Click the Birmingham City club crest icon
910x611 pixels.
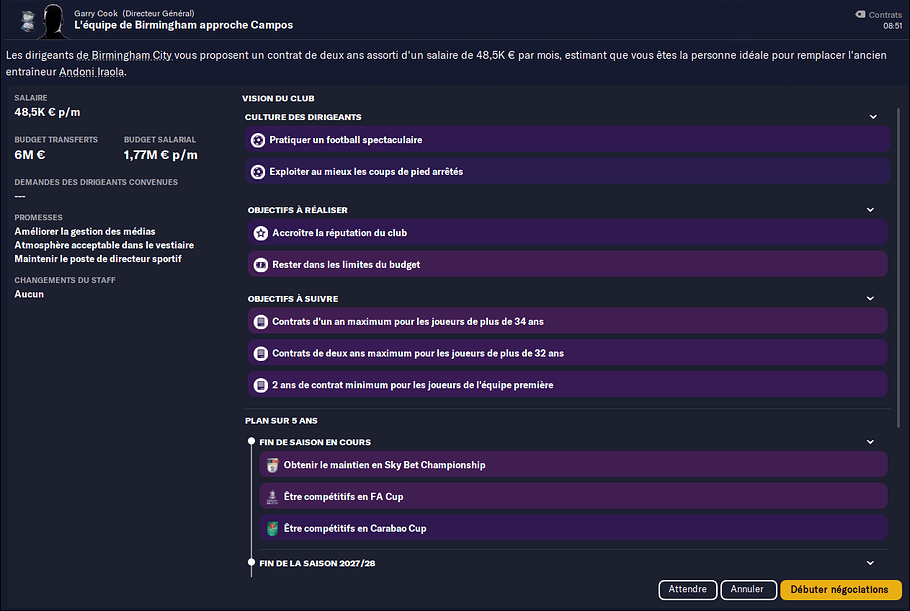[27, 21]
